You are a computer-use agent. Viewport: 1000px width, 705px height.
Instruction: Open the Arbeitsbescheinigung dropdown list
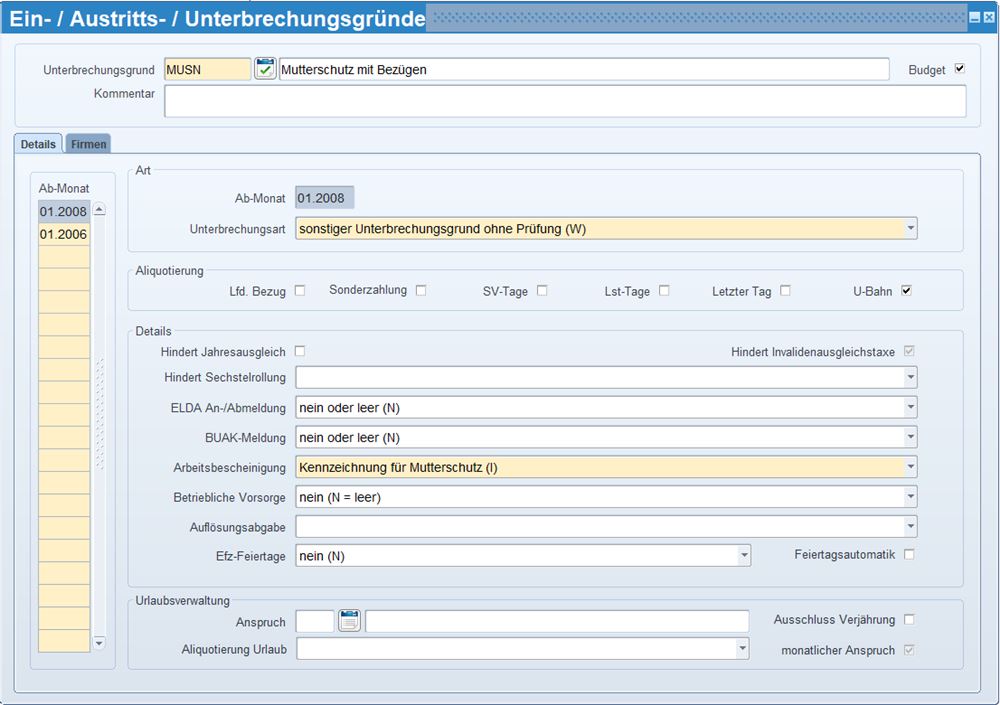coord(910,467)
